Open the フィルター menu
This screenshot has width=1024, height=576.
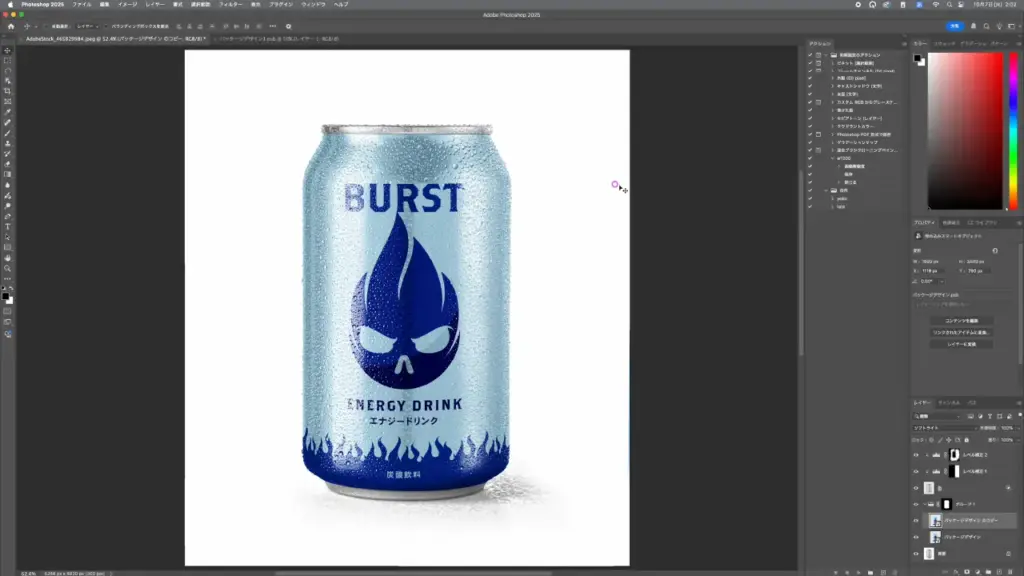point(230,4)
